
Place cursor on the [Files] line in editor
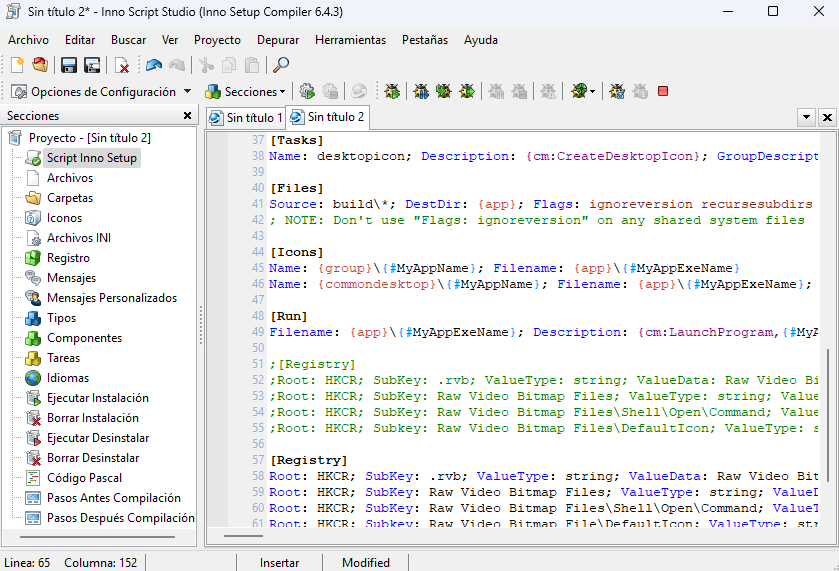[x=297, y=188]
